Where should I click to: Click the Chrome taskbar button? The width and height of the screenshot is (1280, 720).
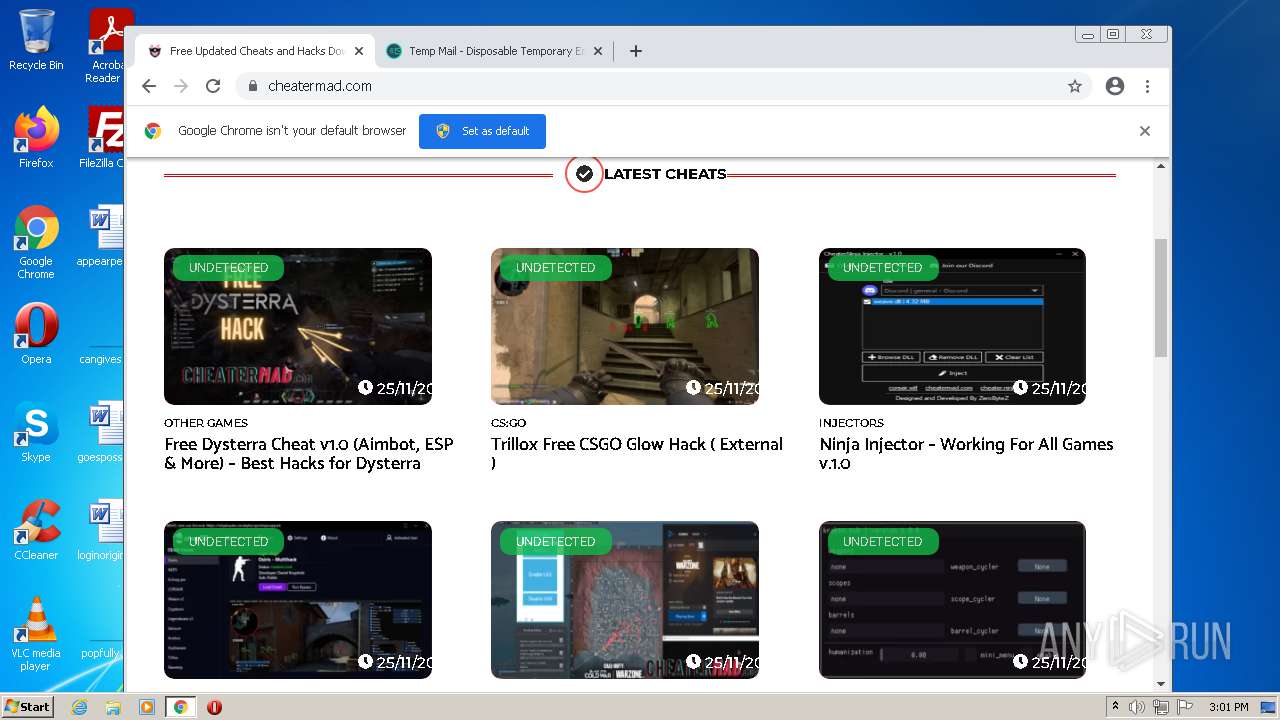point(180,707)
